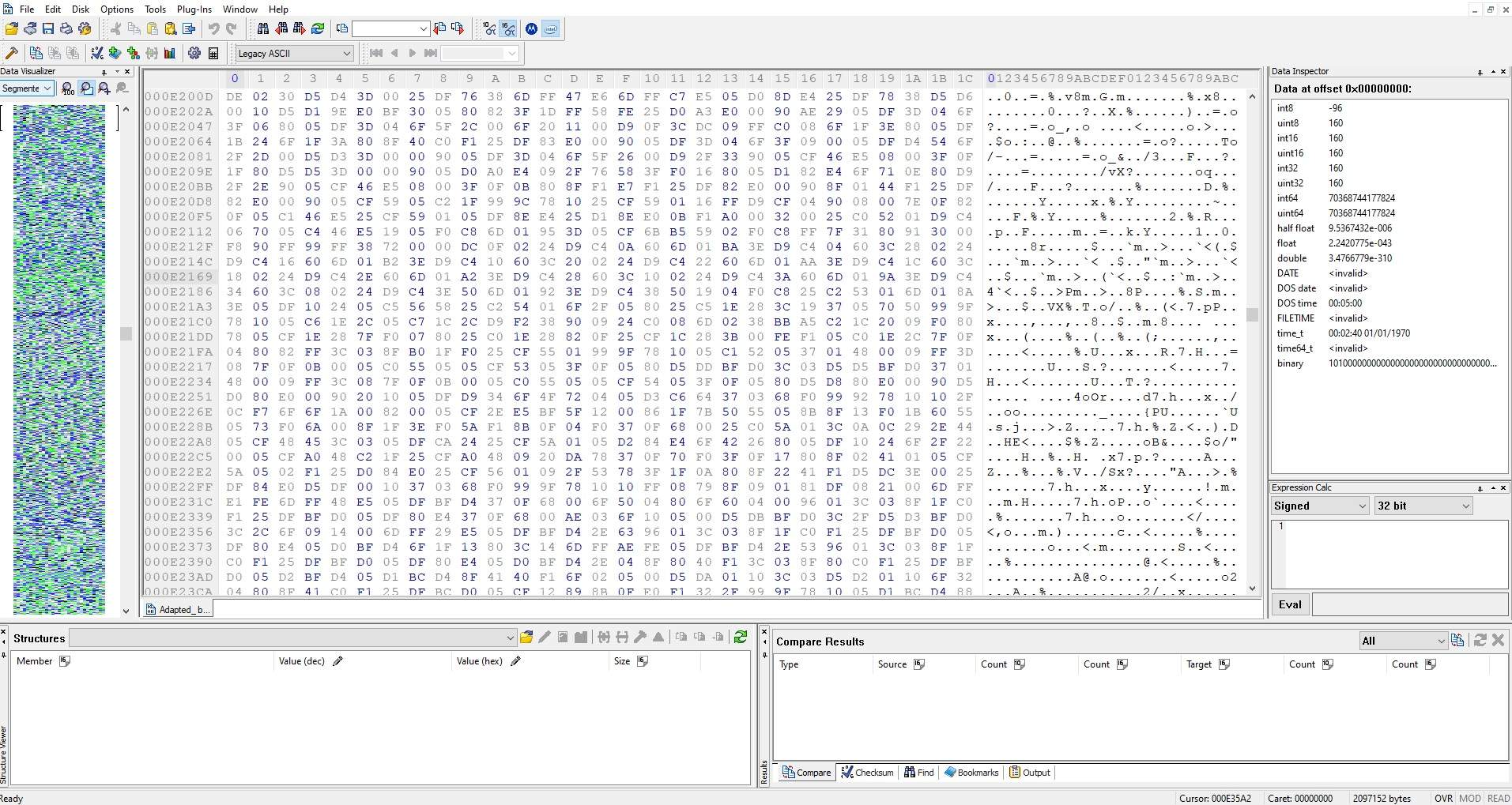Click the Add Bookmark blue book icon
The width and height of the screenshot is (1512, 805).
pos(115,53)
